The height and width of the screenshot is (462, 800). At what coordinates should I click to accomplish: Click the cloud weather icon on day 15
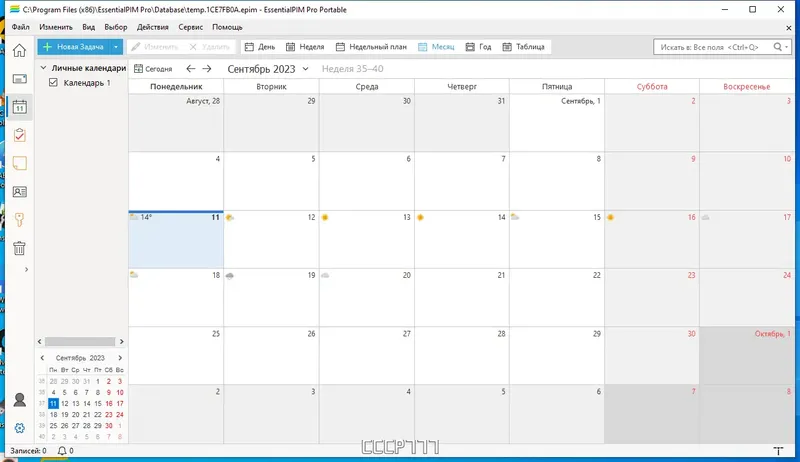point(515,217)
